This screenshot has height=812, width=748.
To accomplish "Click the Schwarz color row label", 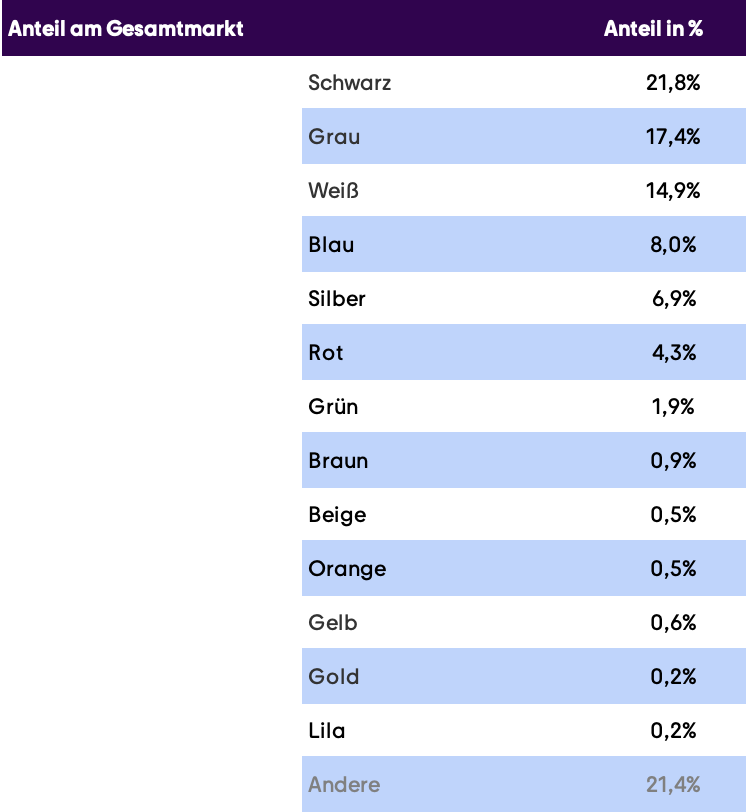I will [349, 83].
